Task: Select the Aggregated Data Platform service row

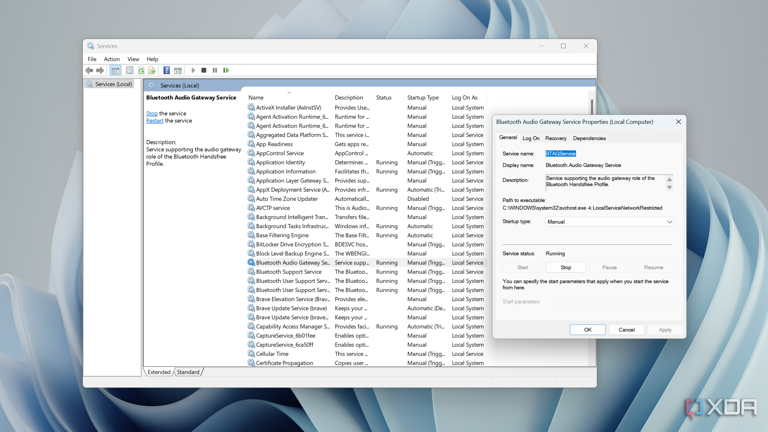Action: point(366,135)
